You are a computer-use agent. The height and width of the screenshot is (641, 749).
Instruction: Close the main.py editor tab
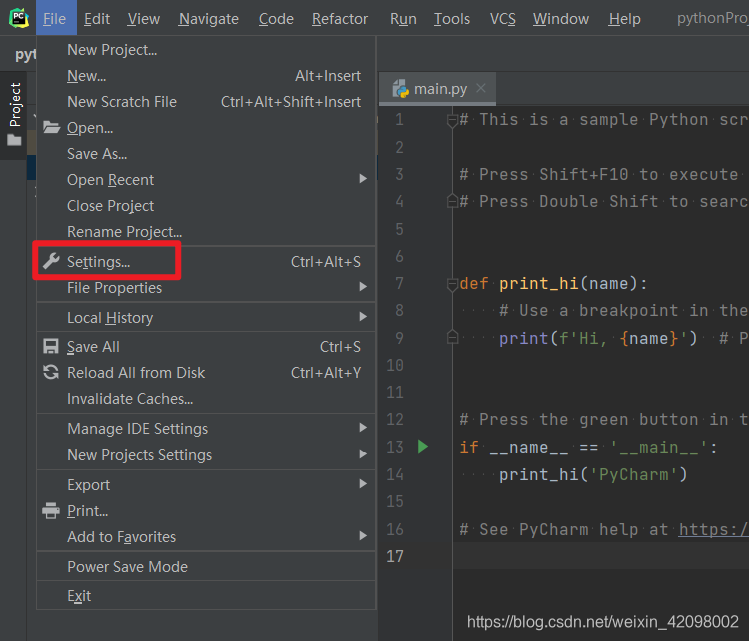[481, 88]
